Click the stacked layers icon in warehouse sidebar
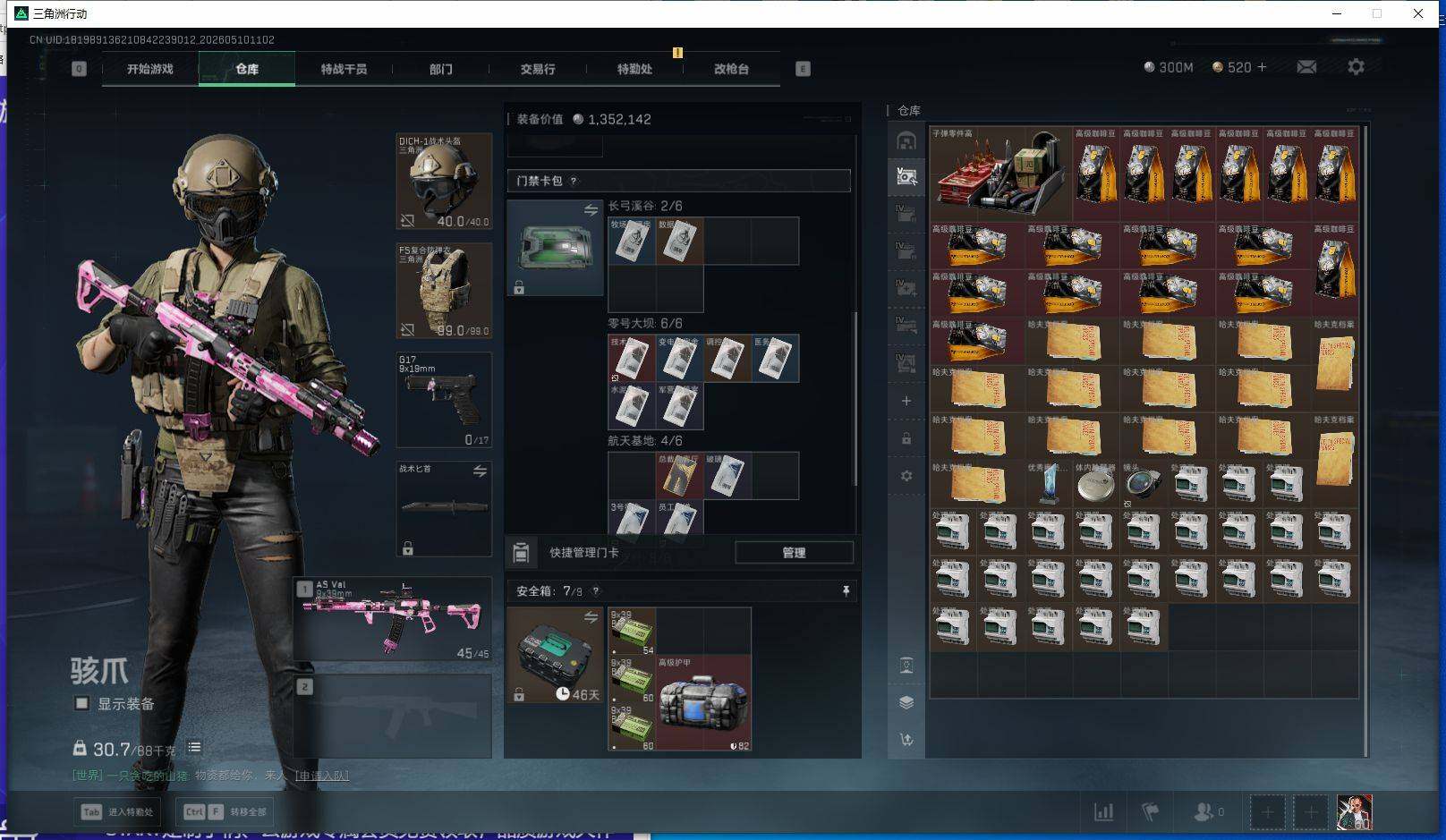Screen dimensions: 1446x840 (x=906, y=702)
